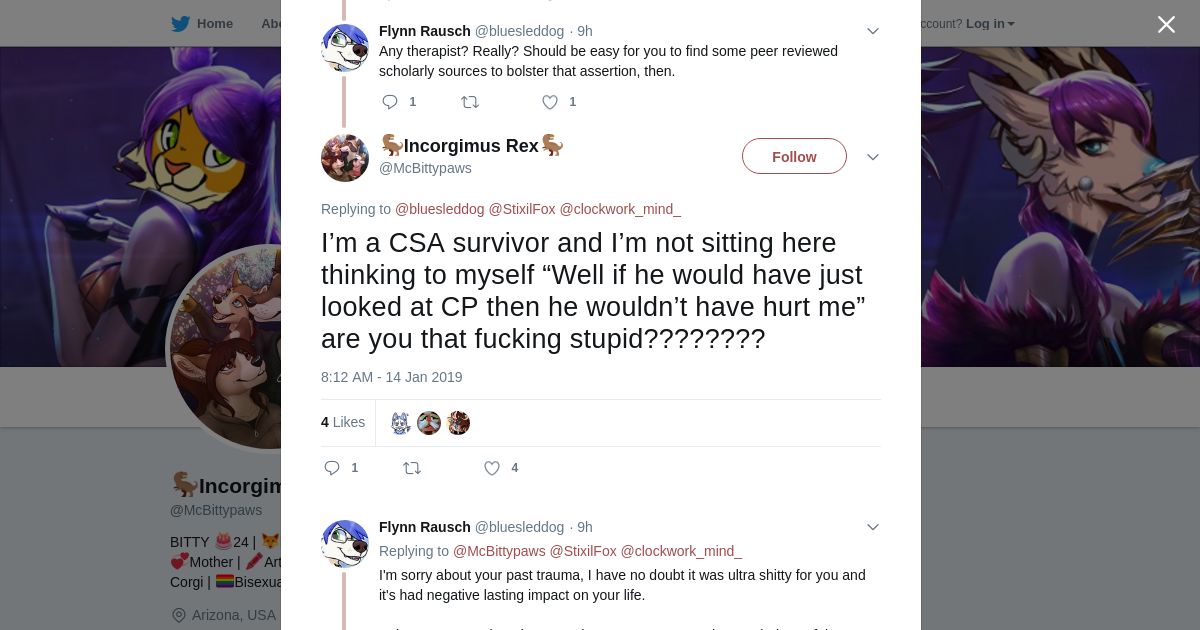Click the Twitter bird Home icon
The width and height of the screenshot is (1200, 630).
[x=181, y=24]
